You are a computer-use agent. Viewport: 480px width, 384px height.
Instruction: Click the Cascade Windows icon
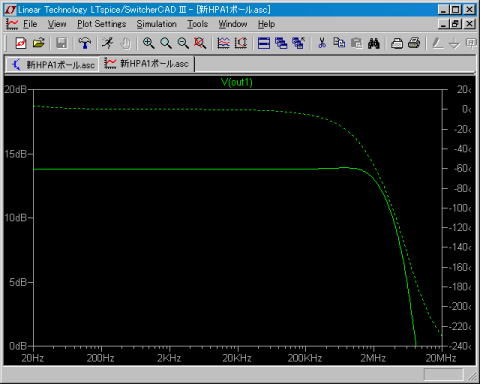point(281,43)
